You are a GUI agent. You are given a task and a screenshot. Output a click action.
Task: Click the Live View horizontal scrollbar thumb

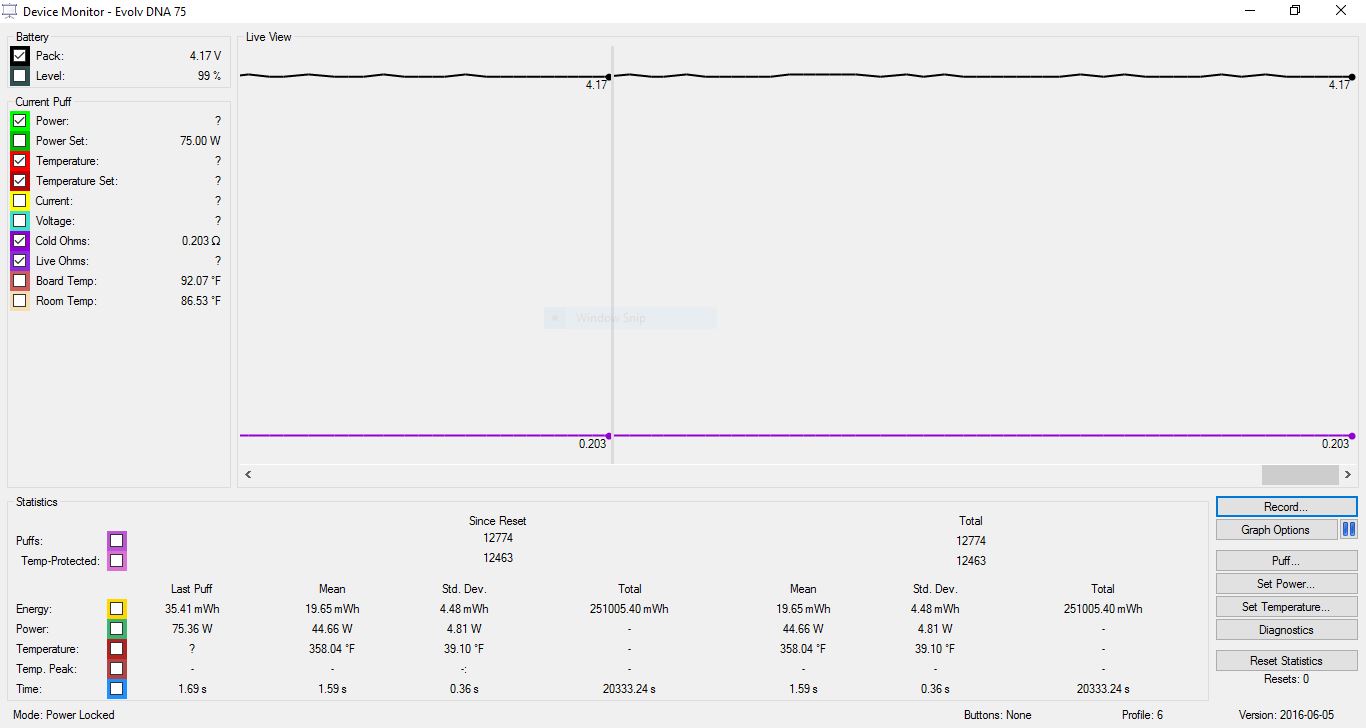click(x=1300, y=475)
